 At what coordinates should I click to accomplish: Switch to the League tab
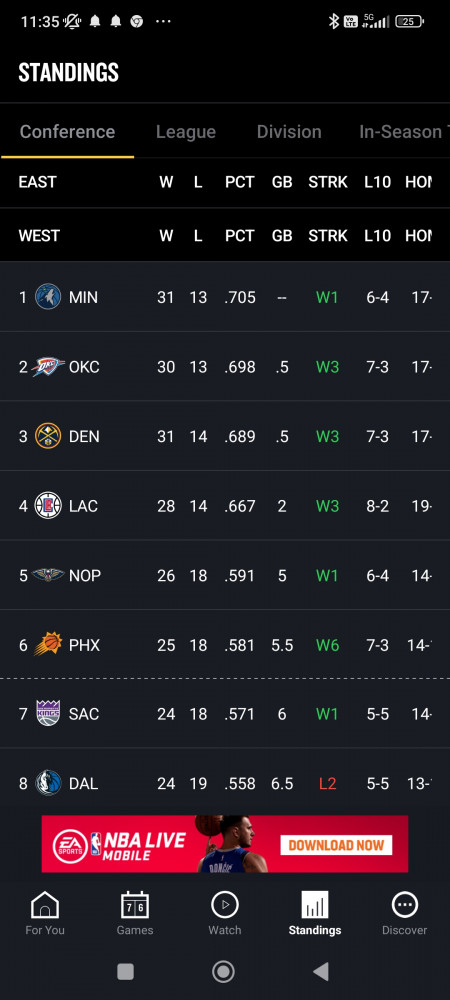[x=185, y=132]
